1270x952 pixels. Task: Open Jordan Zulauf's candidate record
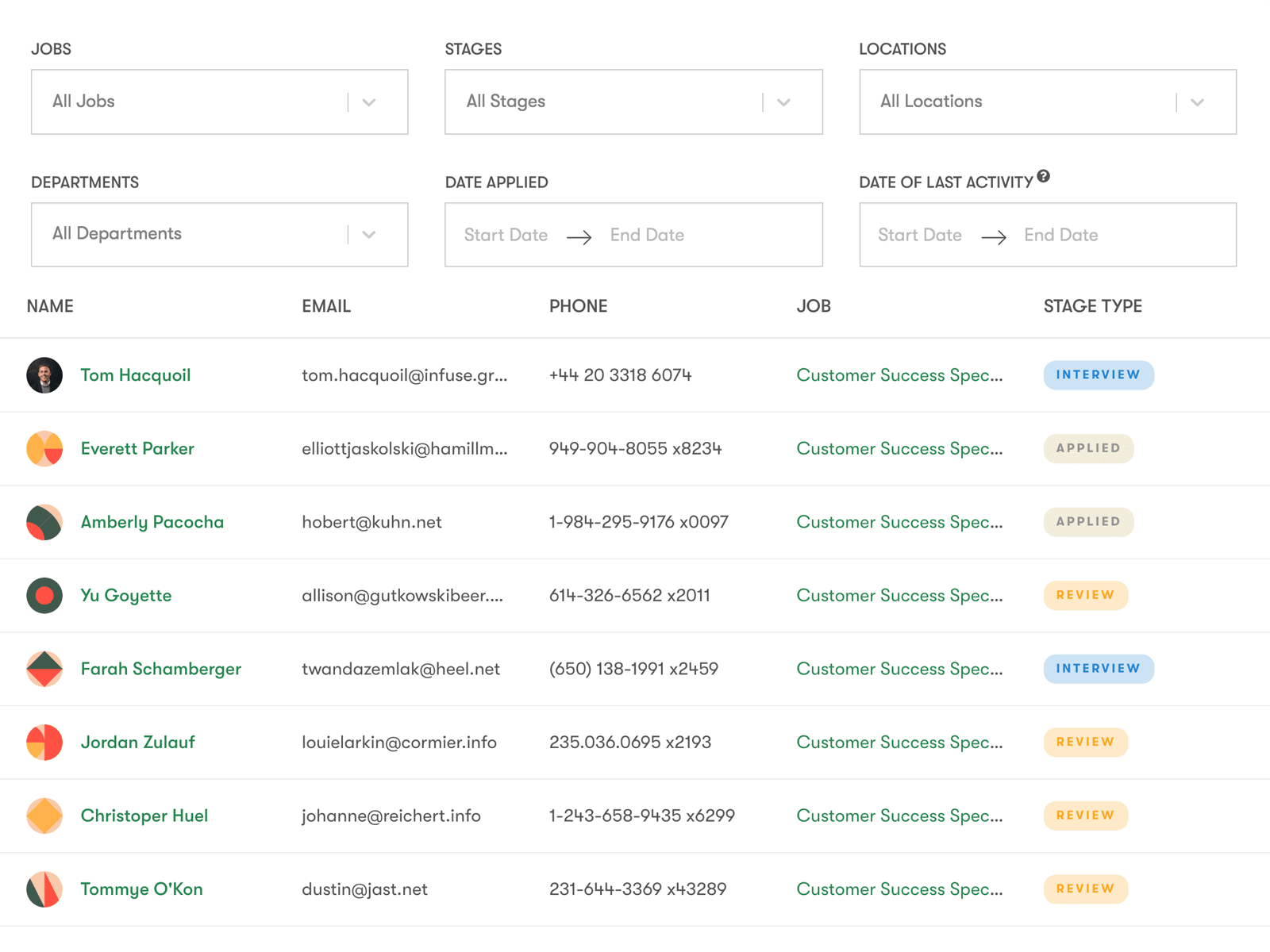tap(137, 743)
